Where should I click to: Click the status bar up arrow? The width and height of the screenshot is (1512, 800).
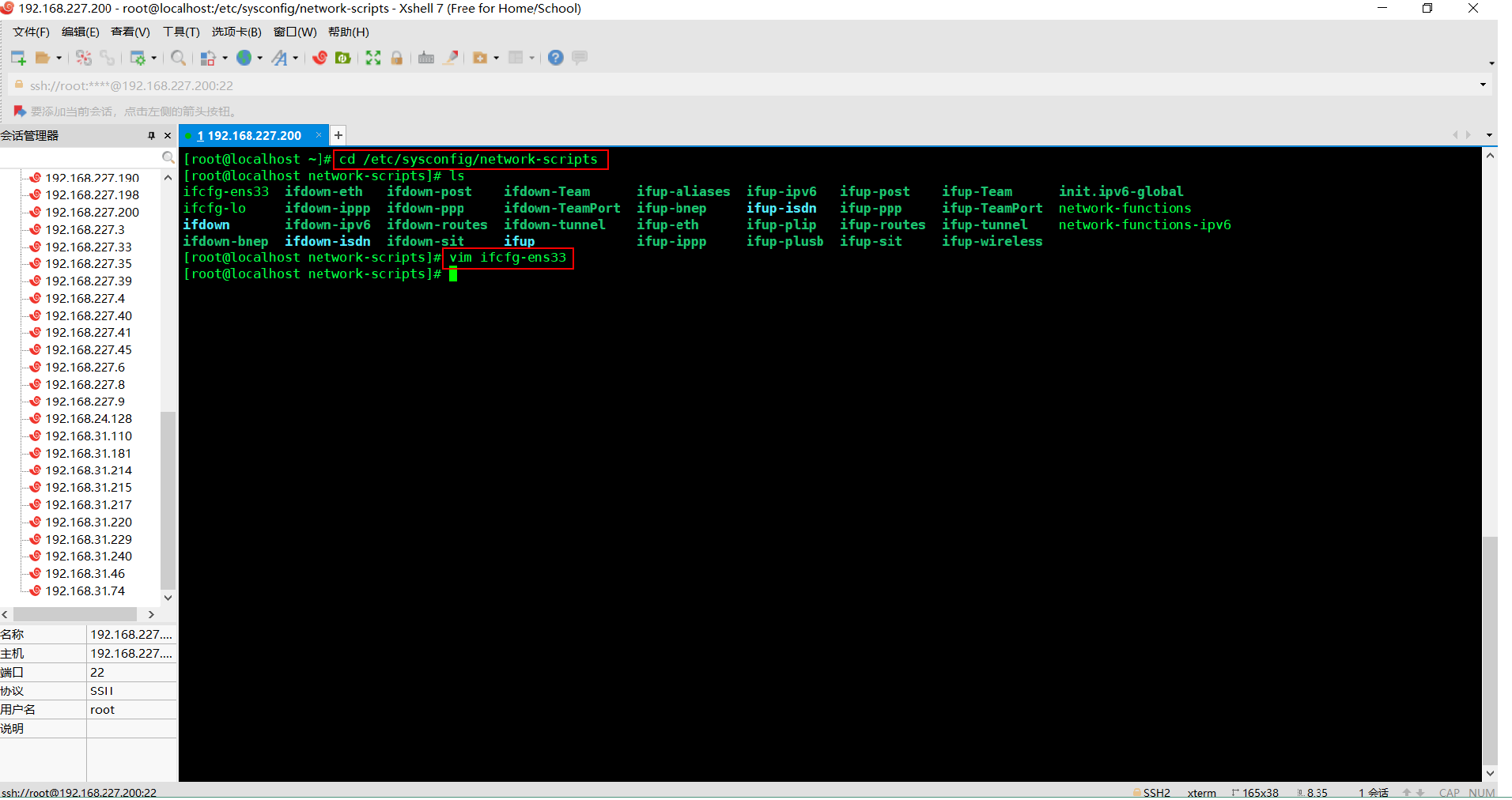[x=1407, y=792]
